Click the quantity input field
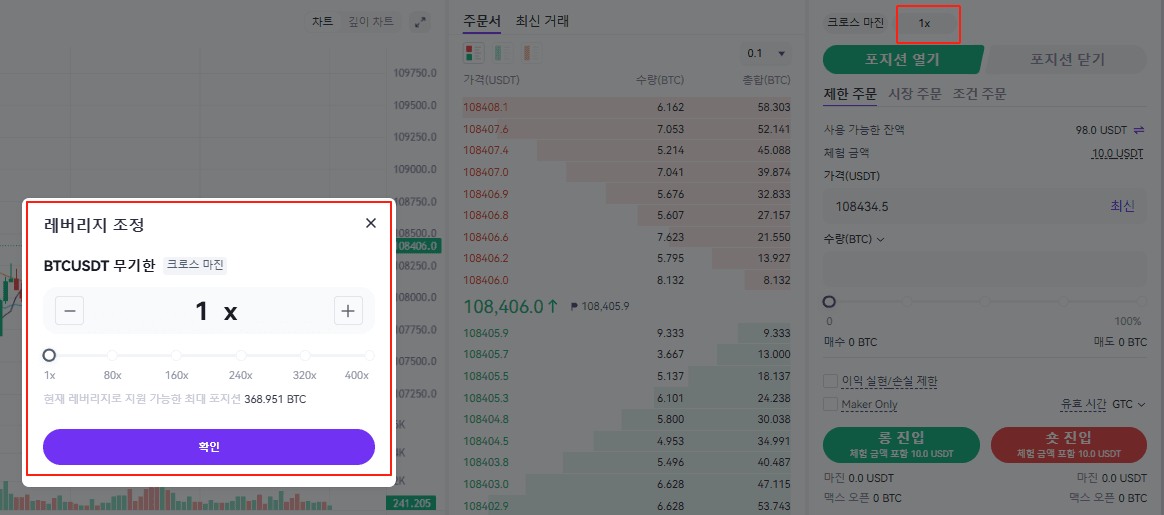Viewport: 1164px width, 515px height. pyautogui.click(x=984, y=269)
